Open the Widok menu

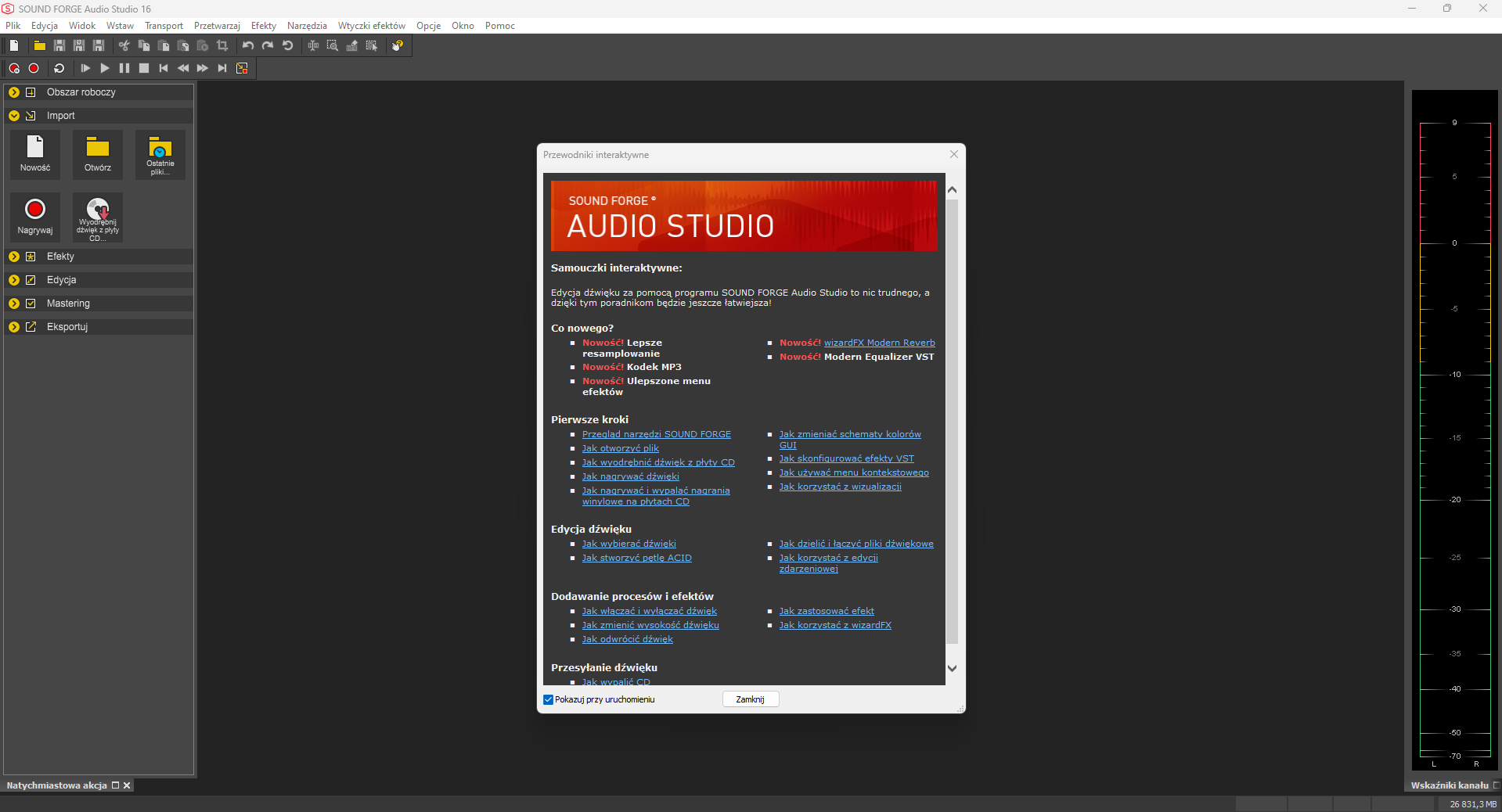pyautogui.click(x=82, y=26)
